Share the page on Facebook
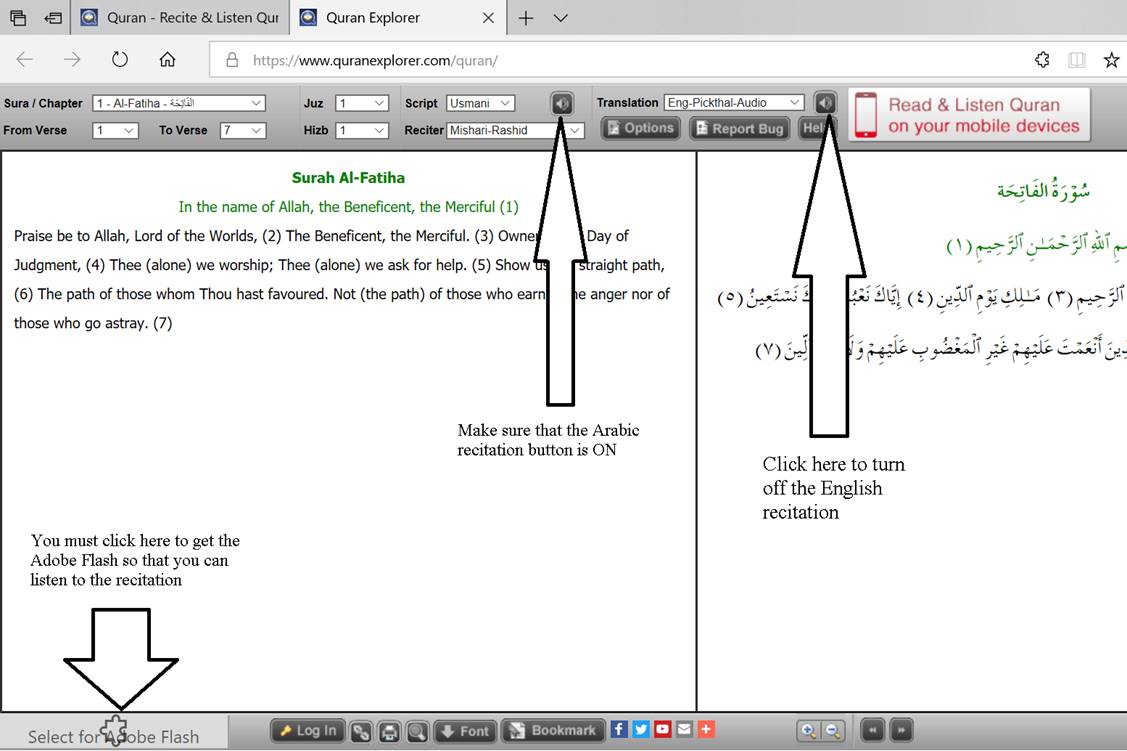 619,730
